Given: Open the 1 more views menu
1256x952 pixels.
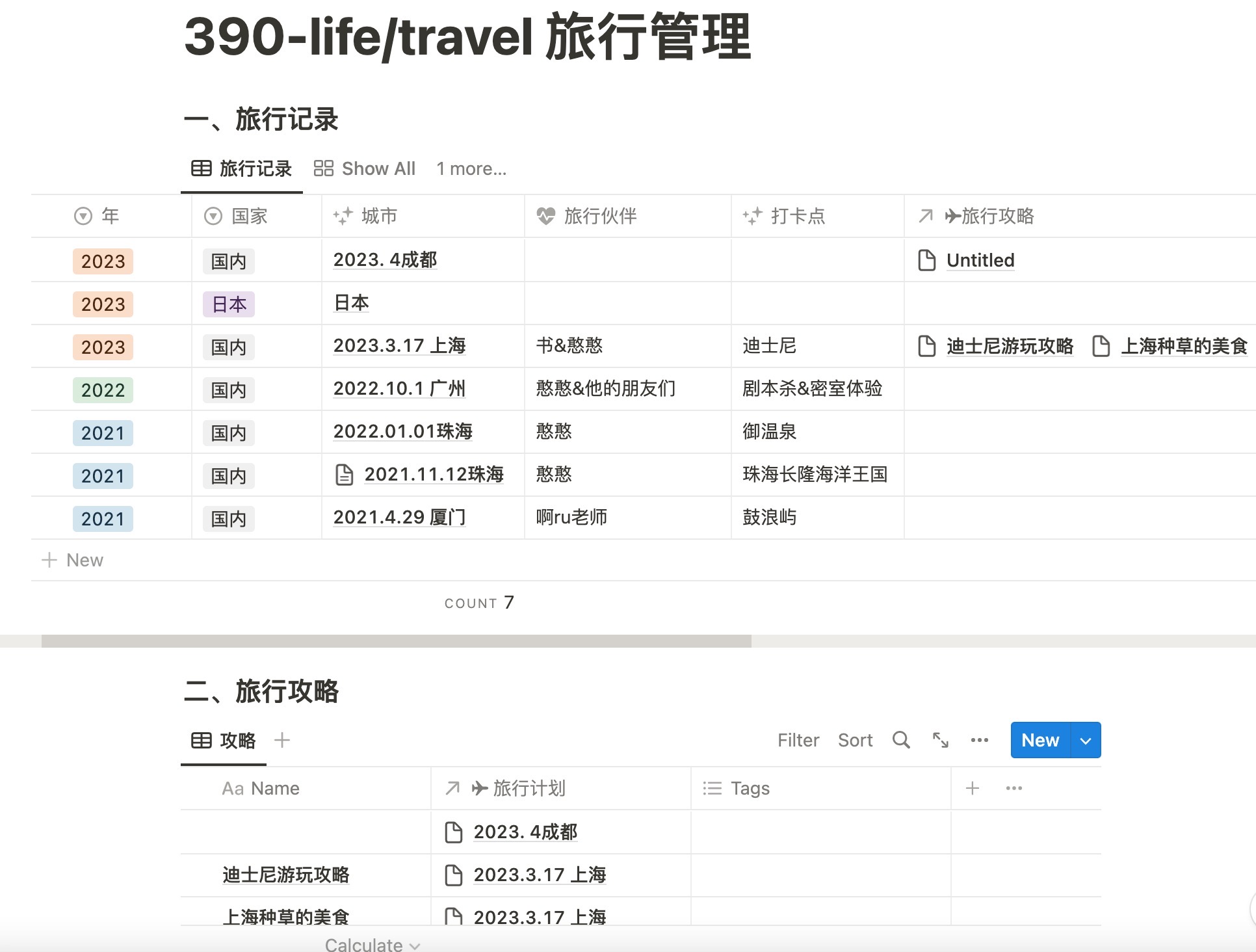Looking at the screenshot, I should 471,169.
